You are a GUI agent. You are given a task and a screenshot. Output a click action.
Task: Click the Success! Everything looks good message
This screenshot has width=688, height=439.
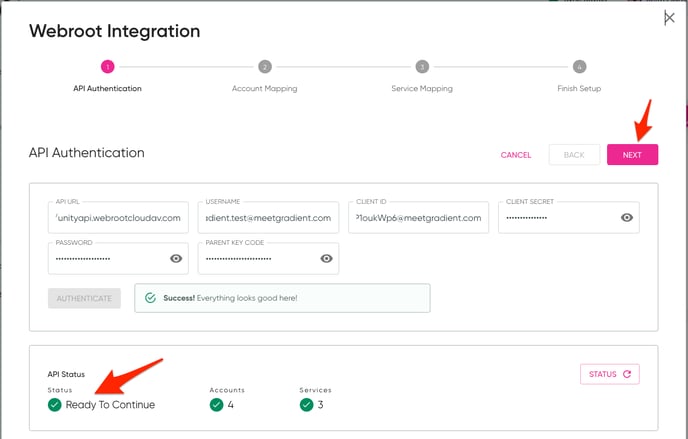click(x=282, y=298)
